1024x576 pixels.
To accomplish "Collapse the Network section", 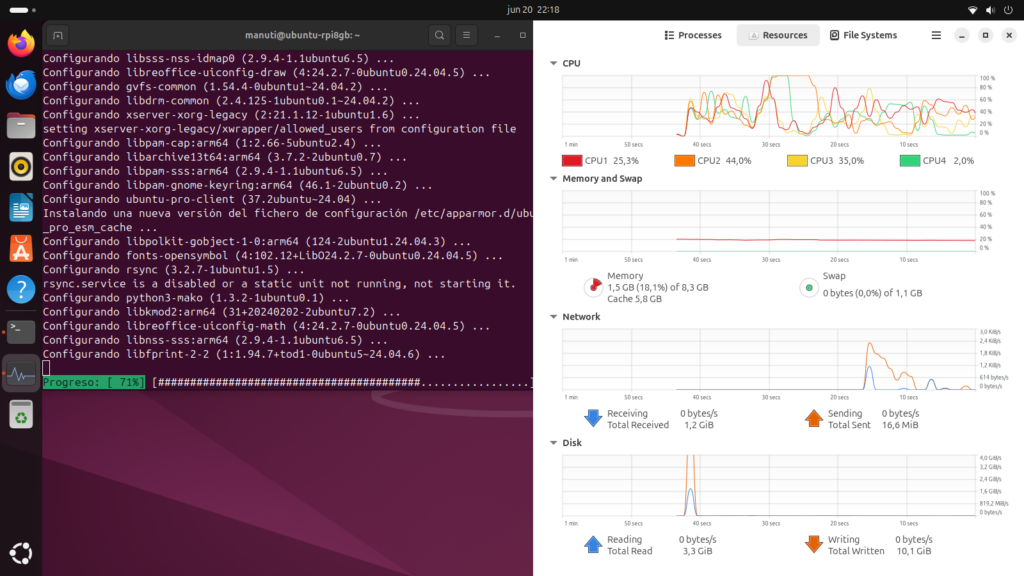I will coord(553,317).
